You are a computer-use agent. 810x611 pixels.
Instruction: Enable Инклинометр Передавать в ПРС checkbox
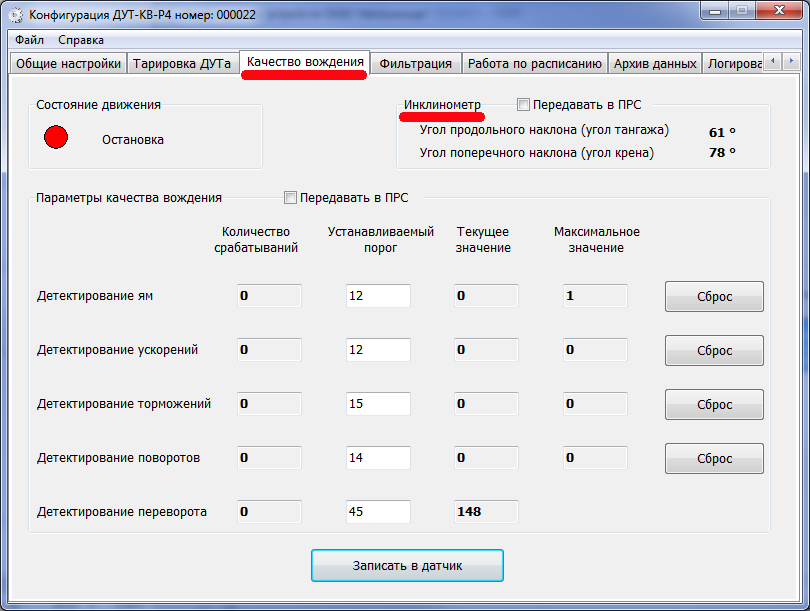tap(523, 105)
